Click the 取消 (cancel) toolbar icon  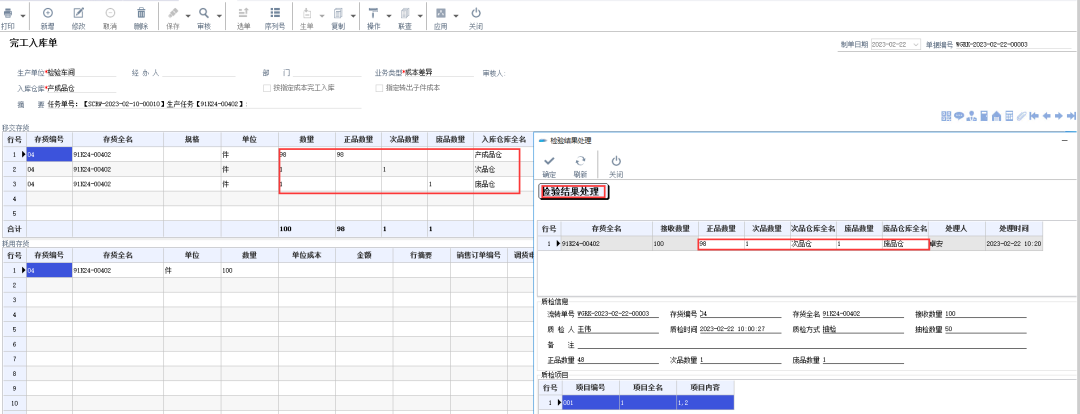(x=110, y=13)
